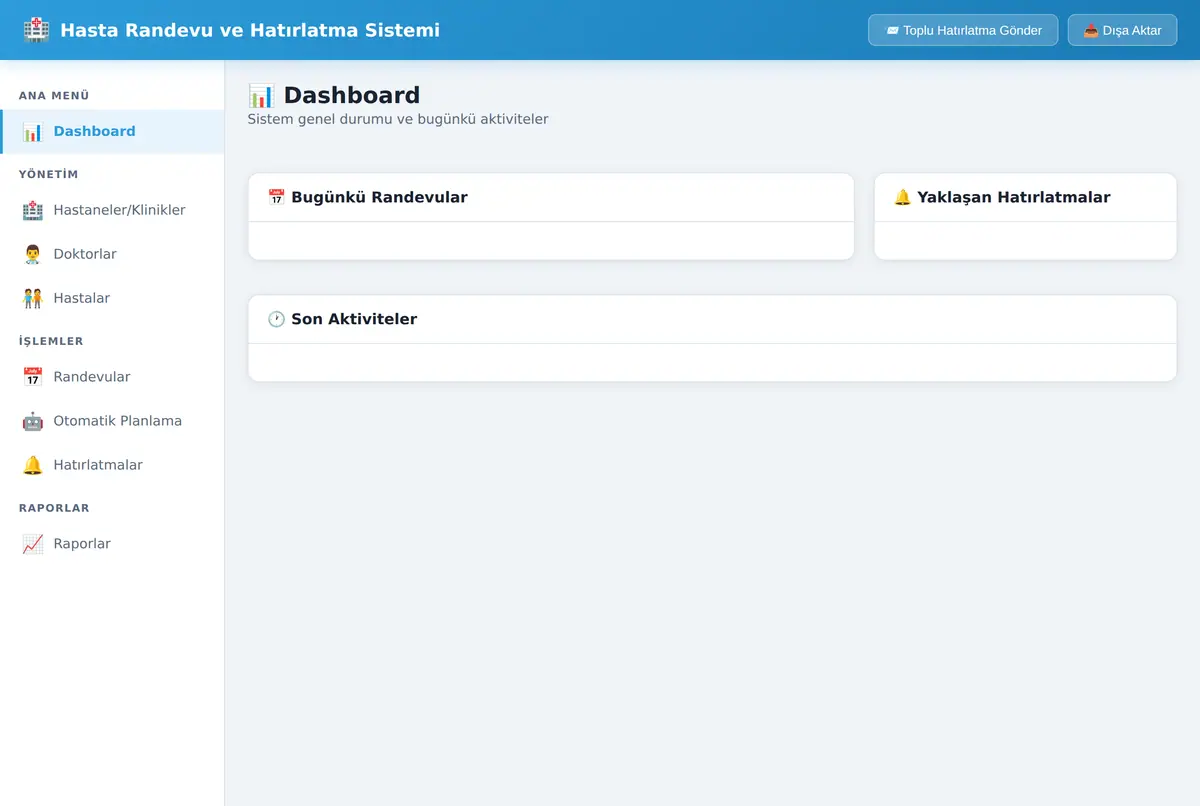Click the bell icon in Yaklaşan Hatırlatmalar card

pyautogui.click(x=902, y=198)
